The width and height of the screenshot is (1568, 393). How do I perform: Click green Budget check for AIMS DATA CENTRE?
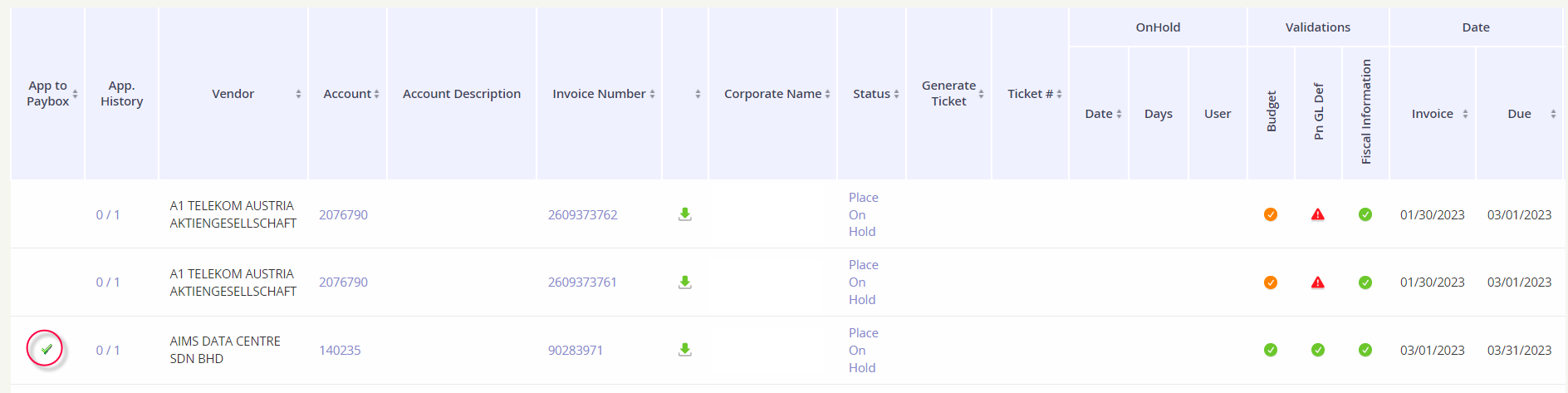1270,350
